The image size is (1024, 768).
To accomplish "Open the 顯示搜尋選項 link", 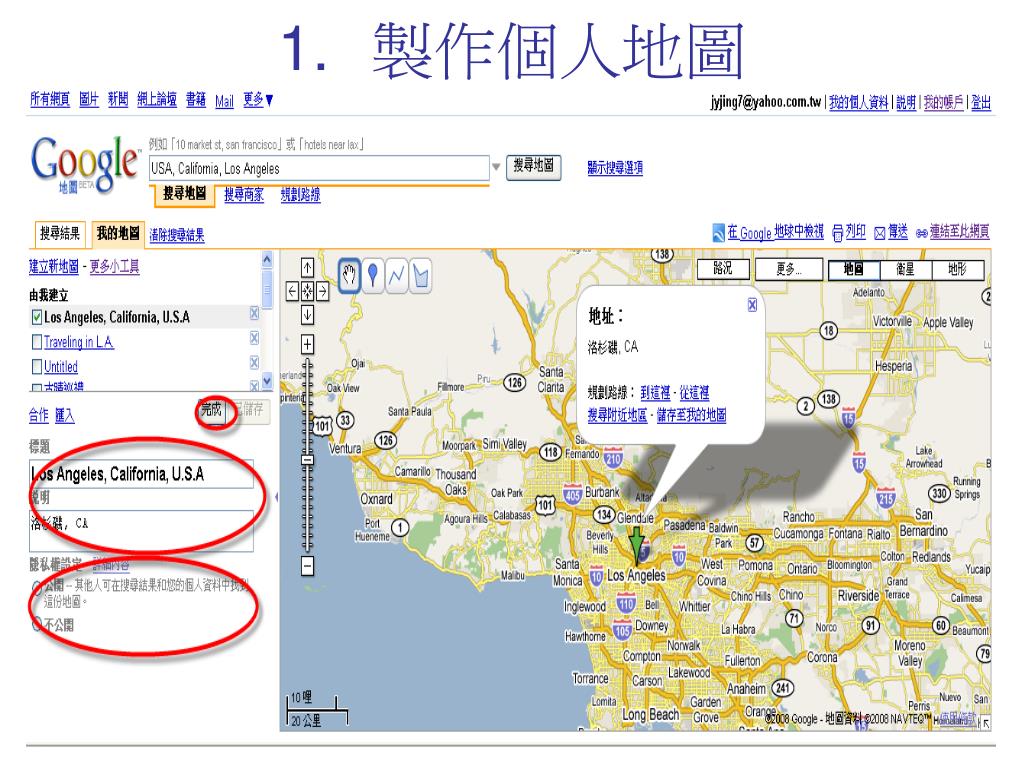I will coord(615,168).
